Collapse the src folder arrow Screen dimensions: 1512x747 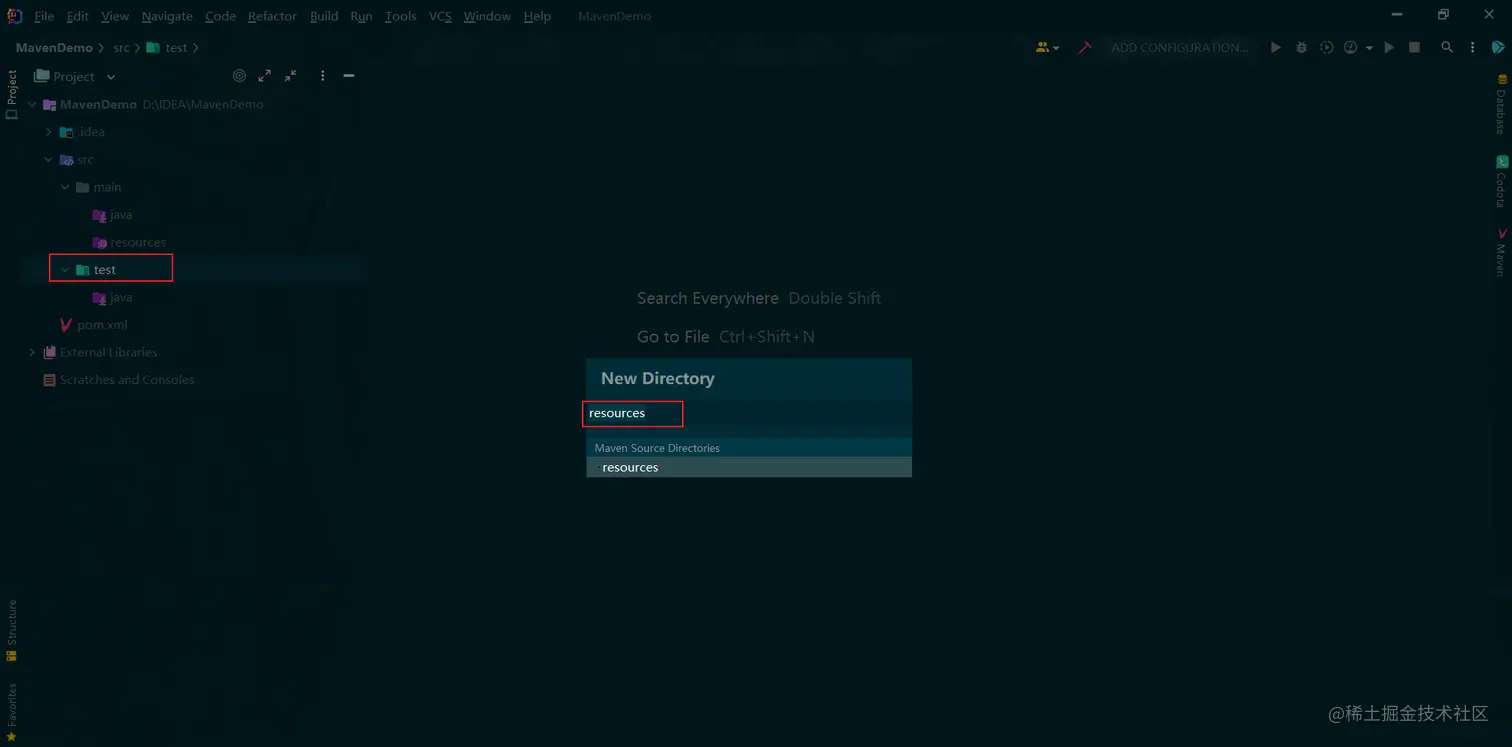48,159
